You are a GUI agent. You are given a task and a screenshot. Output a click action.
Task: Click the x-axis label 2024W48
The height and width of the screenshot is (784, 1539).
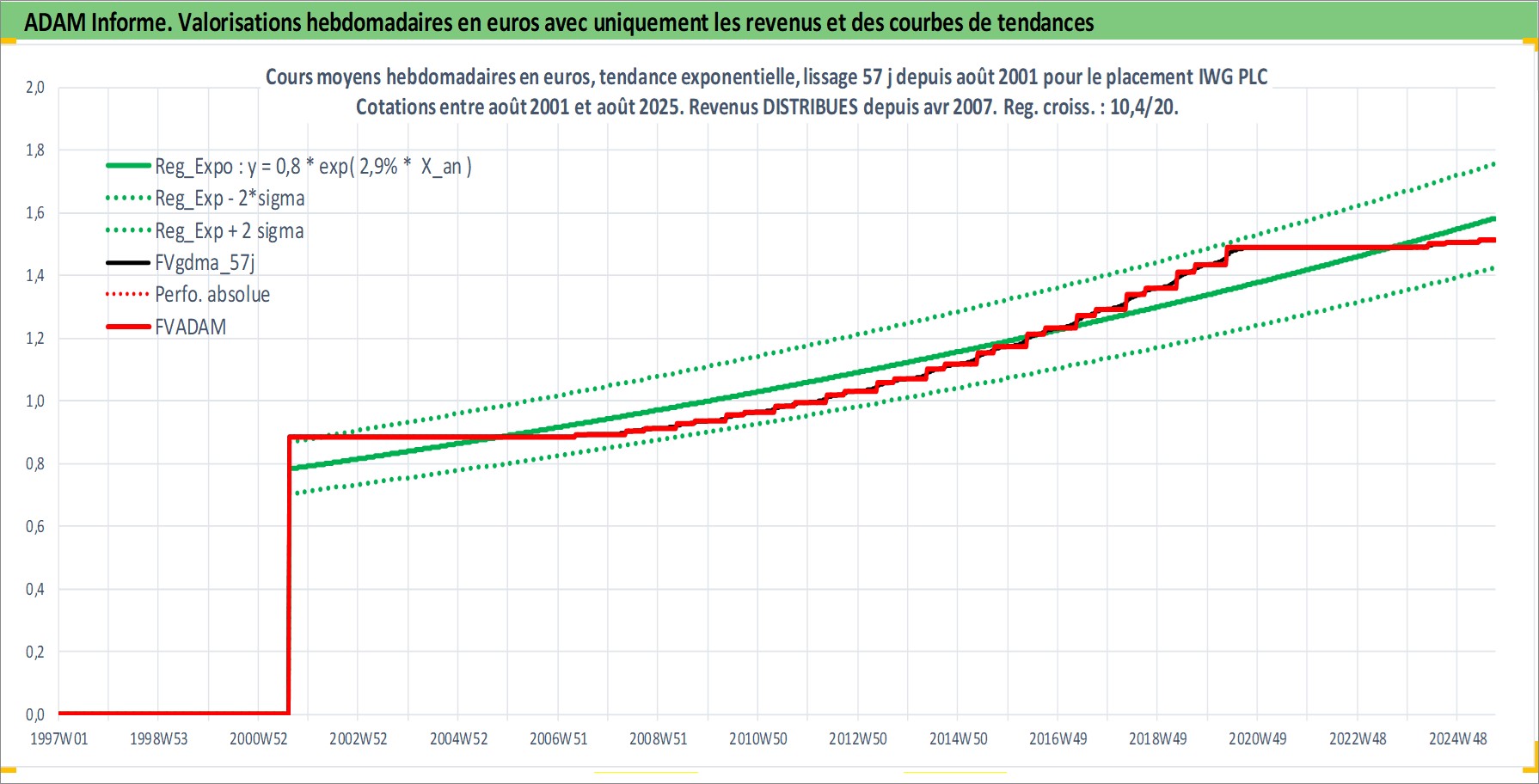pos(1457,738)
